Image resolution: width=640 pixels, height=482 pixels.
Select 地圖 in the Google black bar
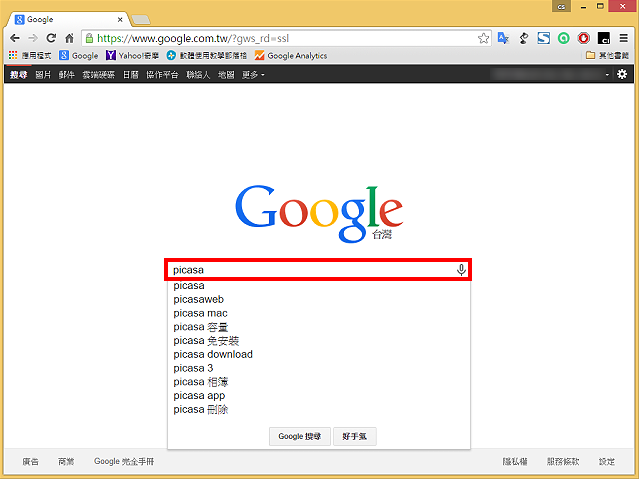point(226,75)
